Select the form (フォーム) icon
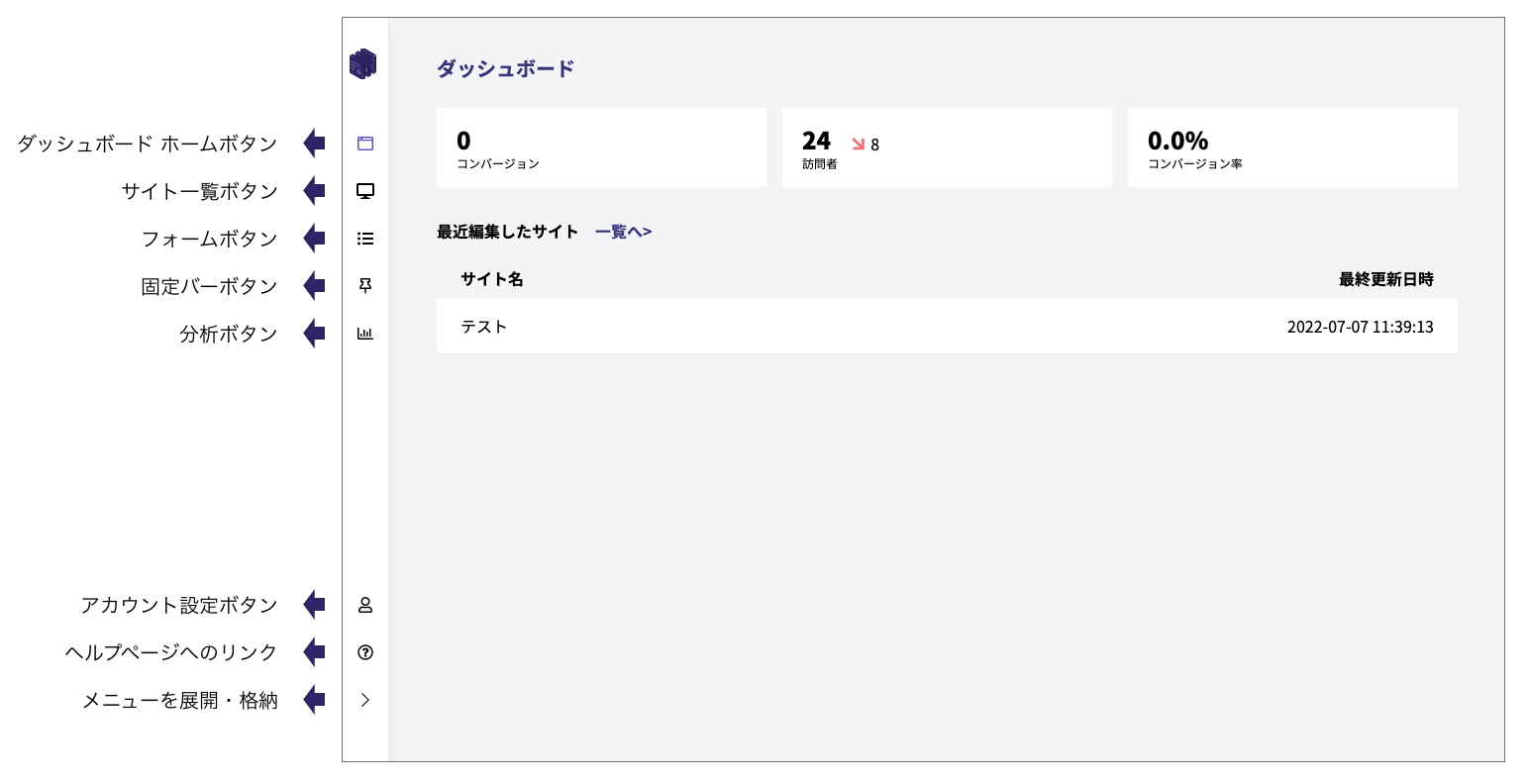This screenshot has width=1528, height=784. (x=364, y=238)
